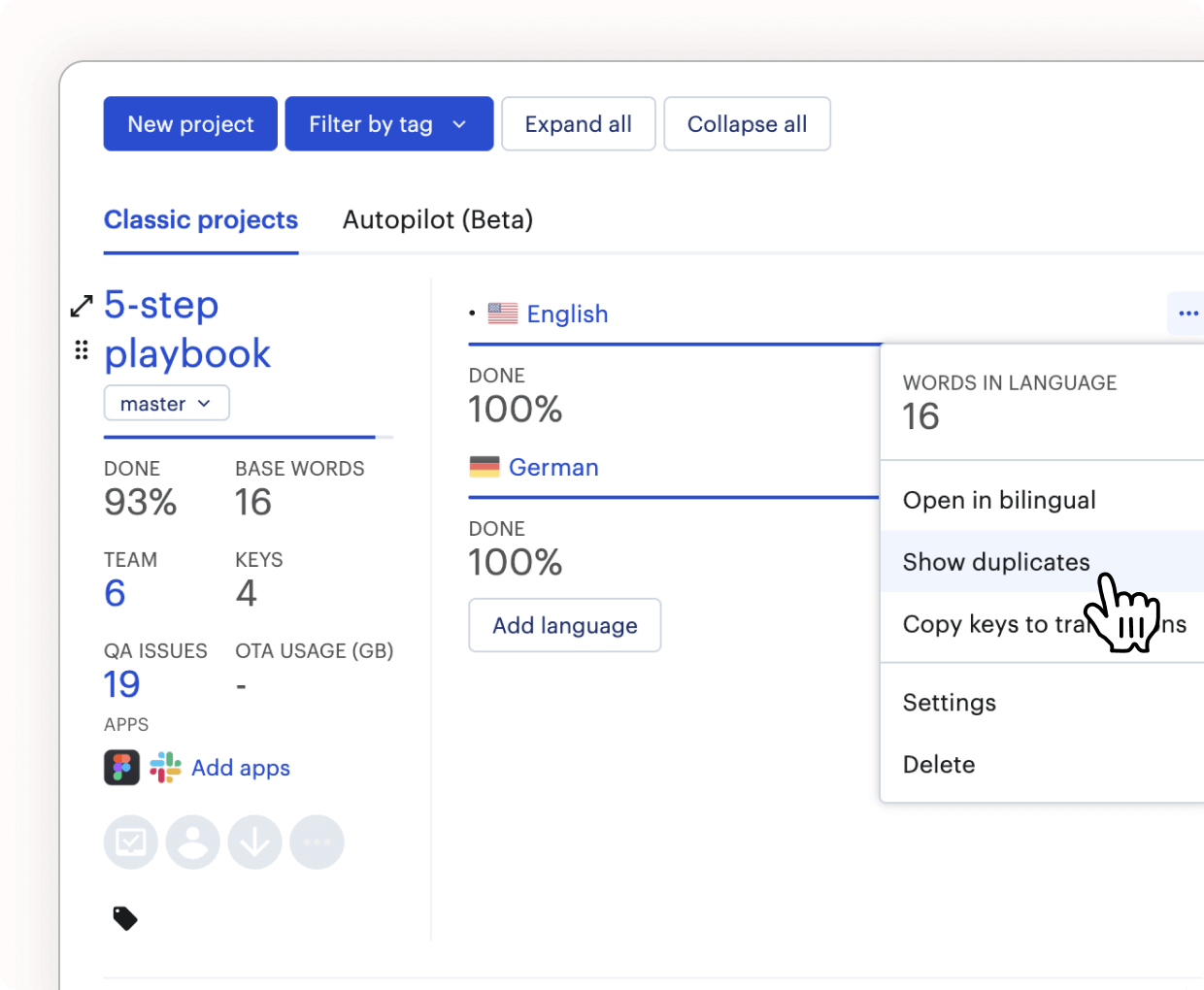Open the Slack app integration icon
Viewport: 1204px width, 990px height.
(165, 768)
